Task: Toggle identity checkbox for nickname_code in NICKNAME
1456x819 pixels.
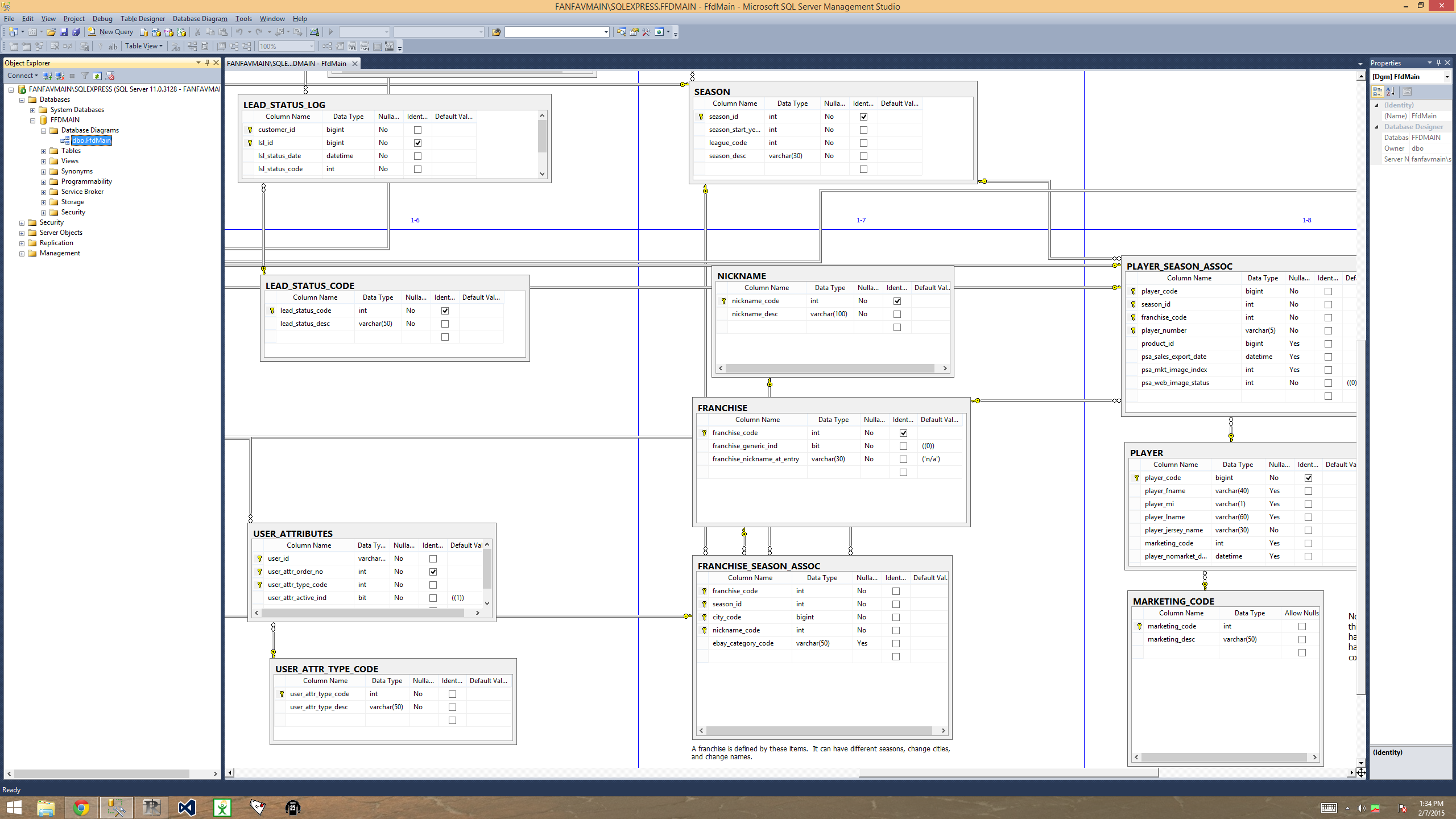Action: (897, 301)
